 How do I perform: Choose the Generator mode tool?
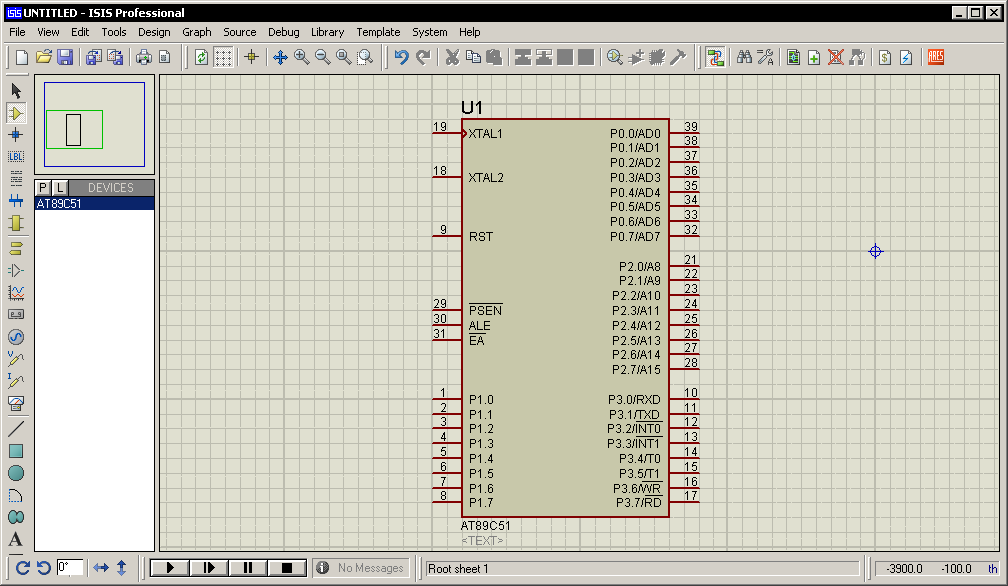point(16,337)
